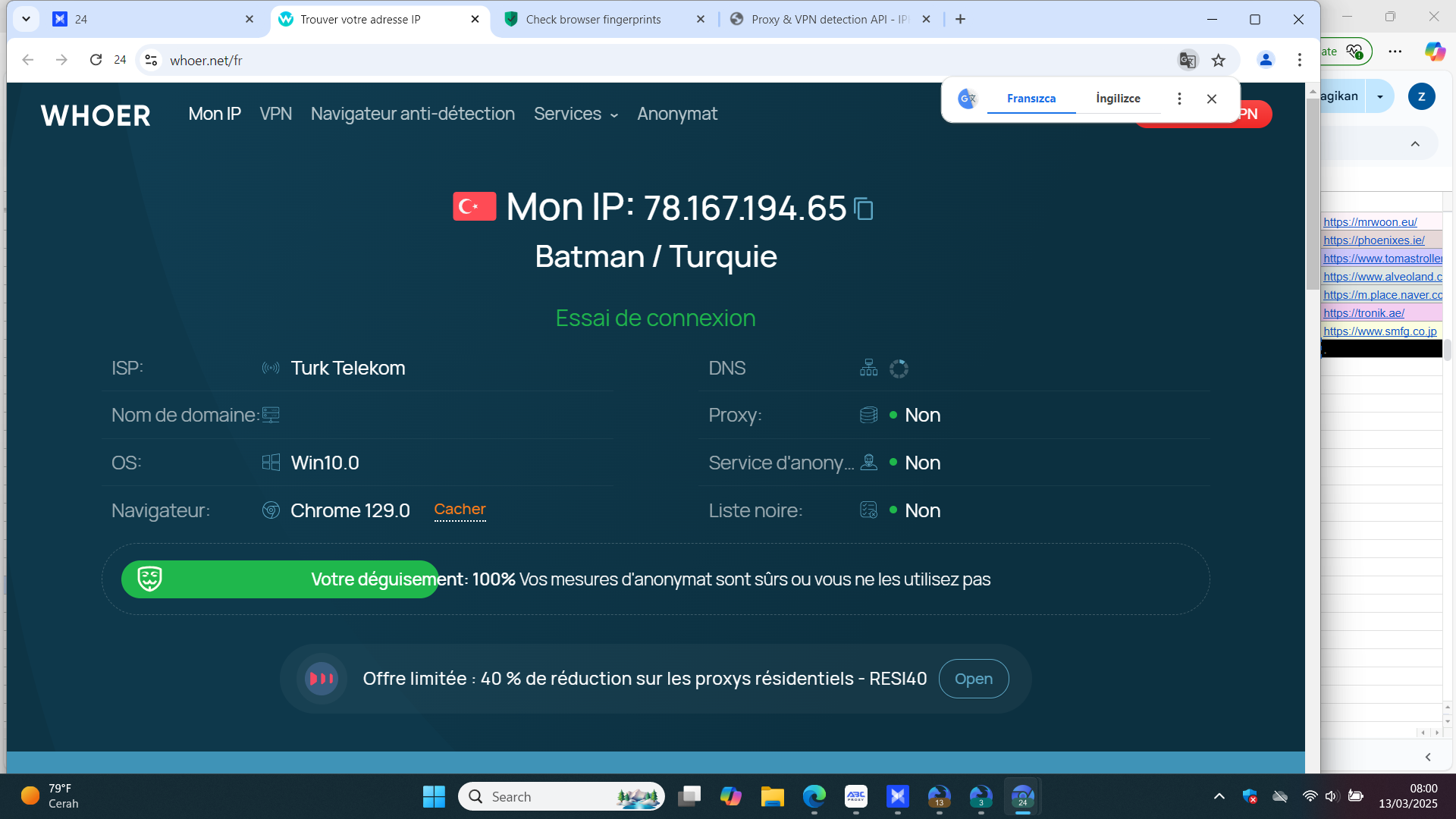1456x819 pixels.
Task: Bookmark this page with the star icon
Action: [1219, 60]
